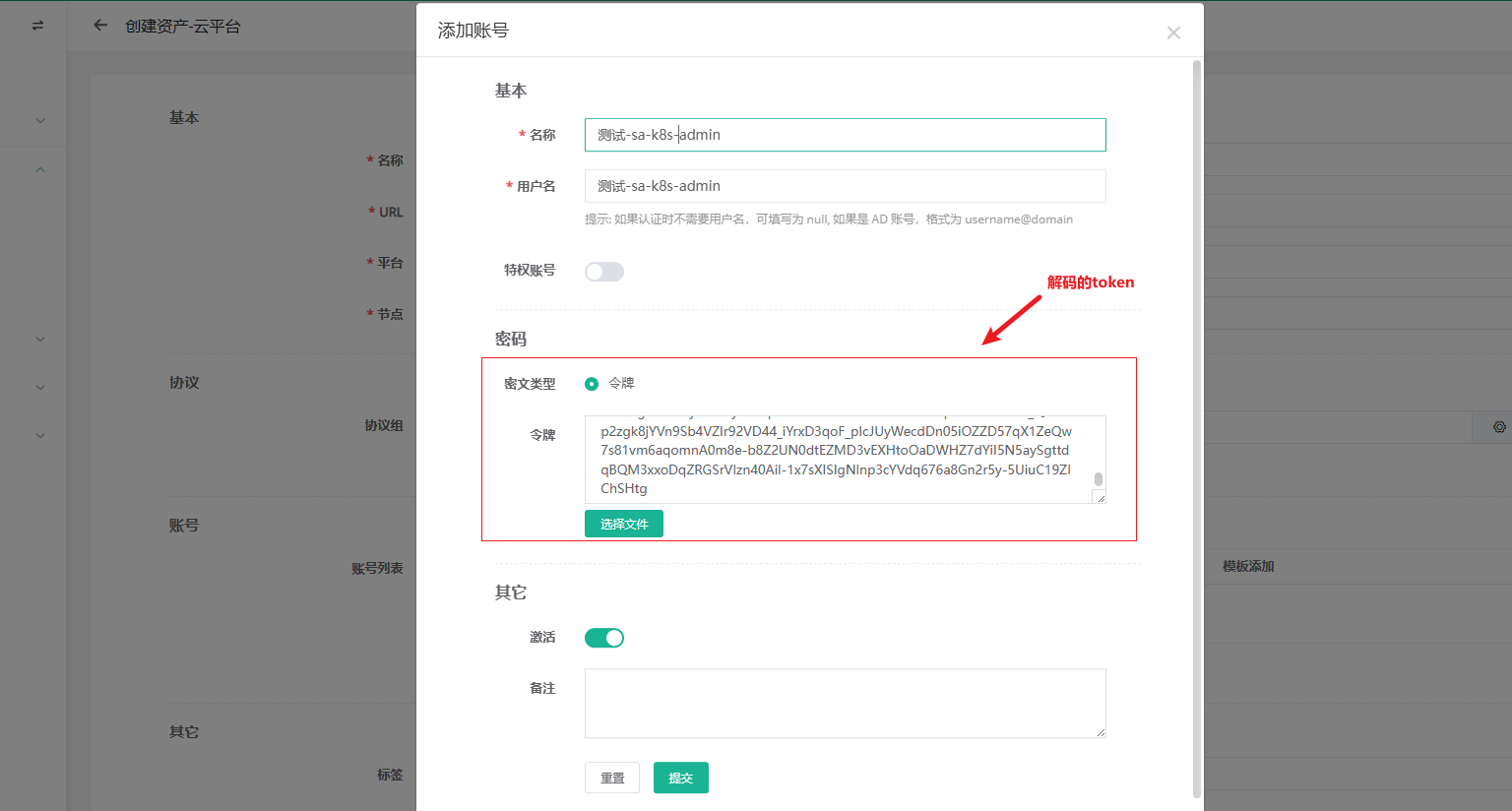The image size is (1512, 811).
Task: Click the 账号列表 label in background page
Action: 377,568
